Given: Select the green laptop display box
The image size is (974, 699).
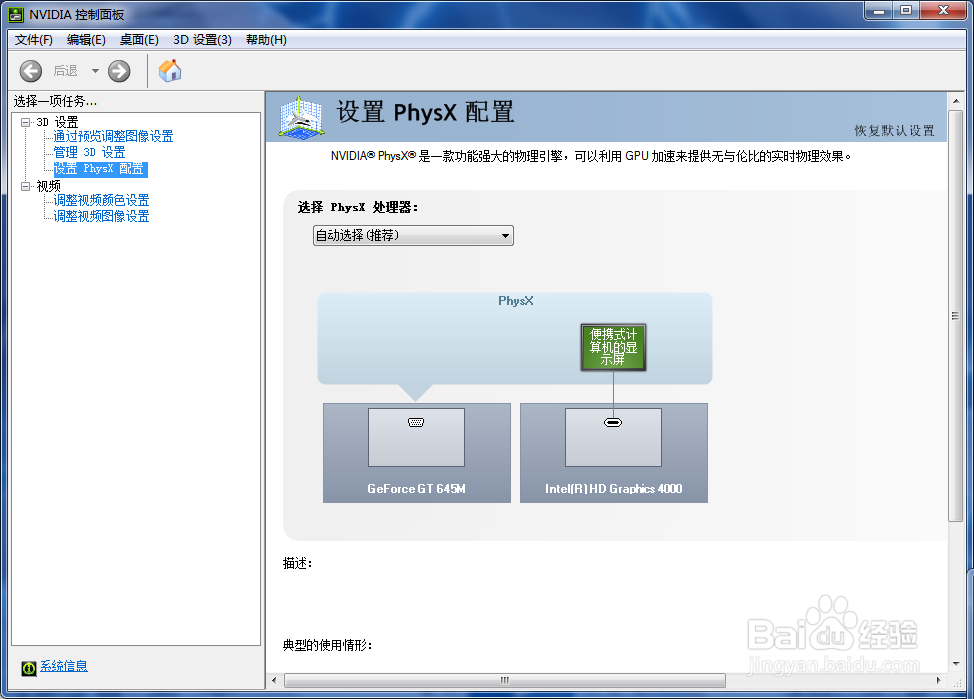Looking at the screenshot, I should (613, 347).
